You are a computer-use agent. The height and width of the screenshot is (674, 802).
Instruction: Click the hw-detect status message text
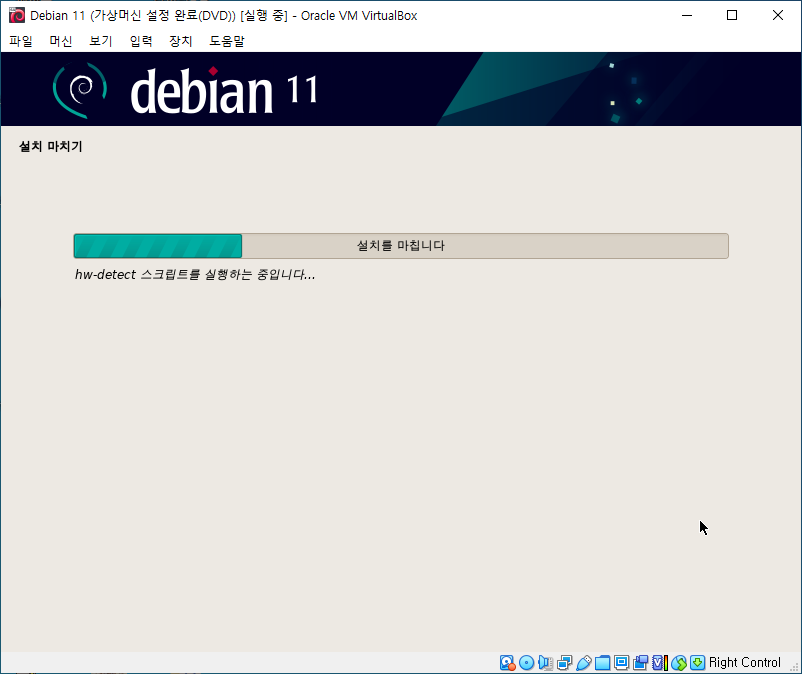click(x=195, y=275)
